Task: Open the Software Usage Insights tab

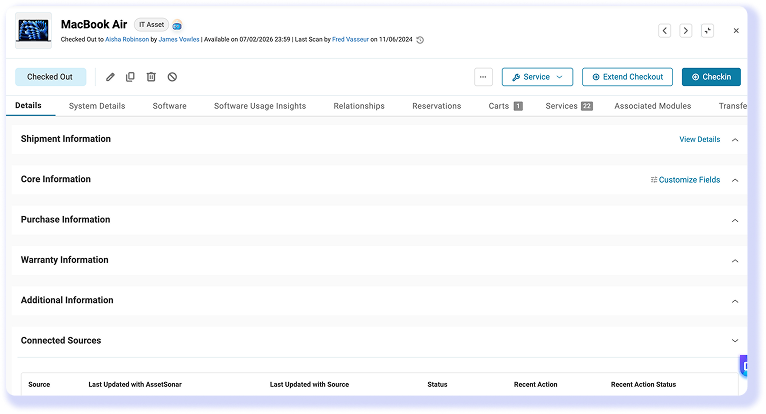Action: click(x=260, y=106)
